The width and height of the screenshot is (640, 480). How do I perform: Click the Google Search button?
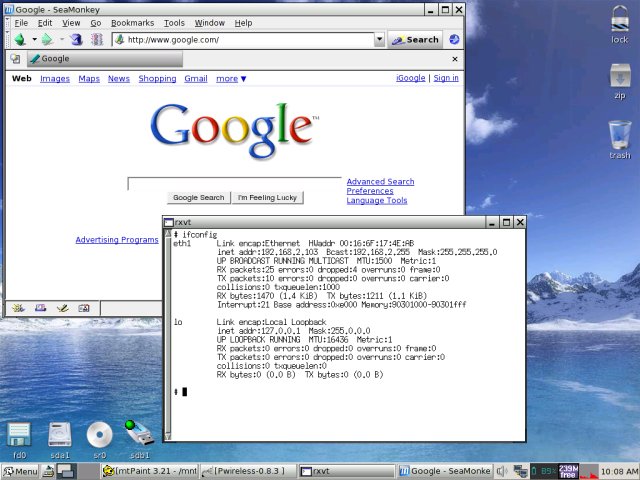(199, 198)
